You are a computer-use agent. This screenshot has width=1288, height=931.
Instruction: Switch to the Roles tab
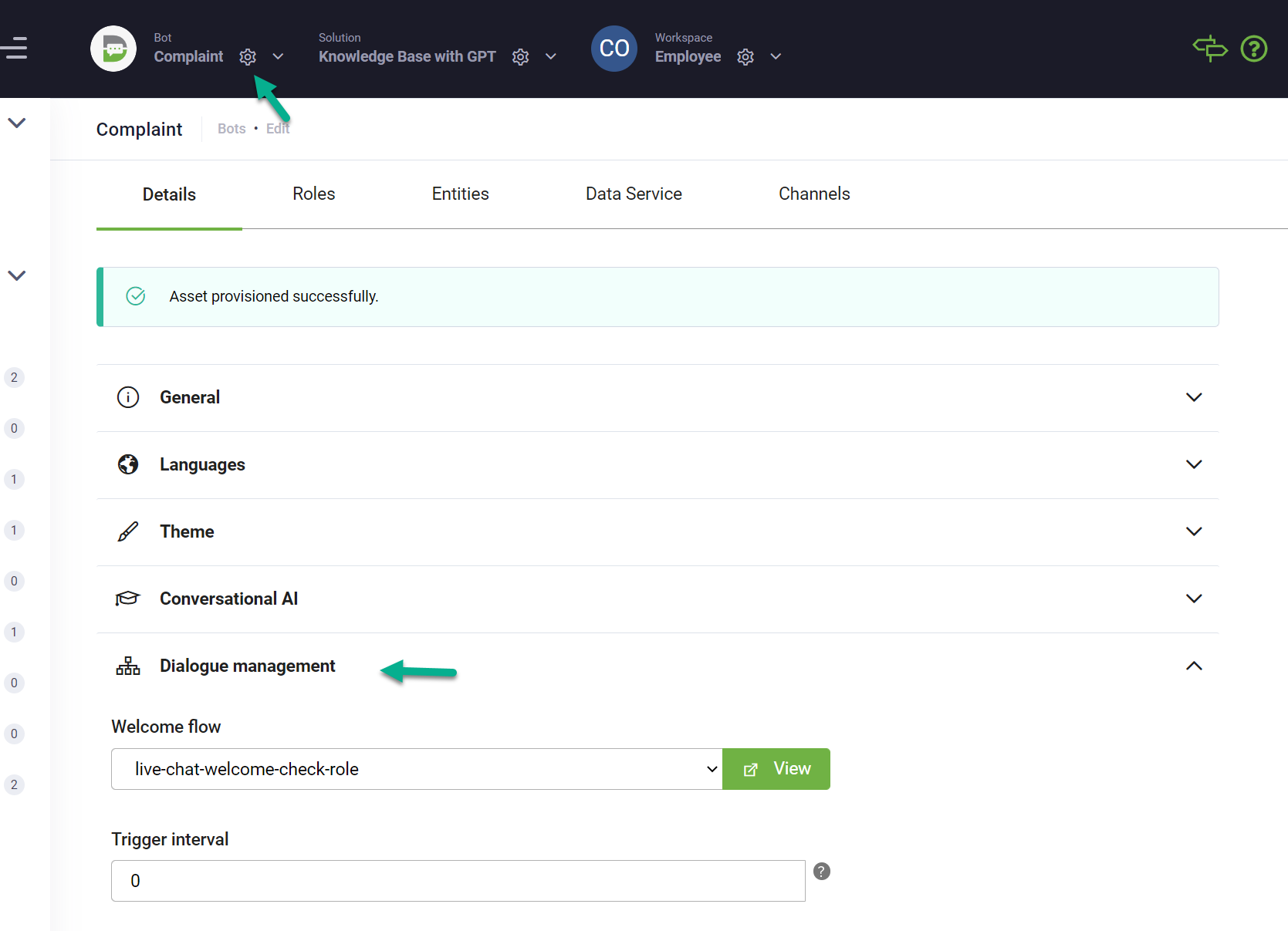[313, 194]
